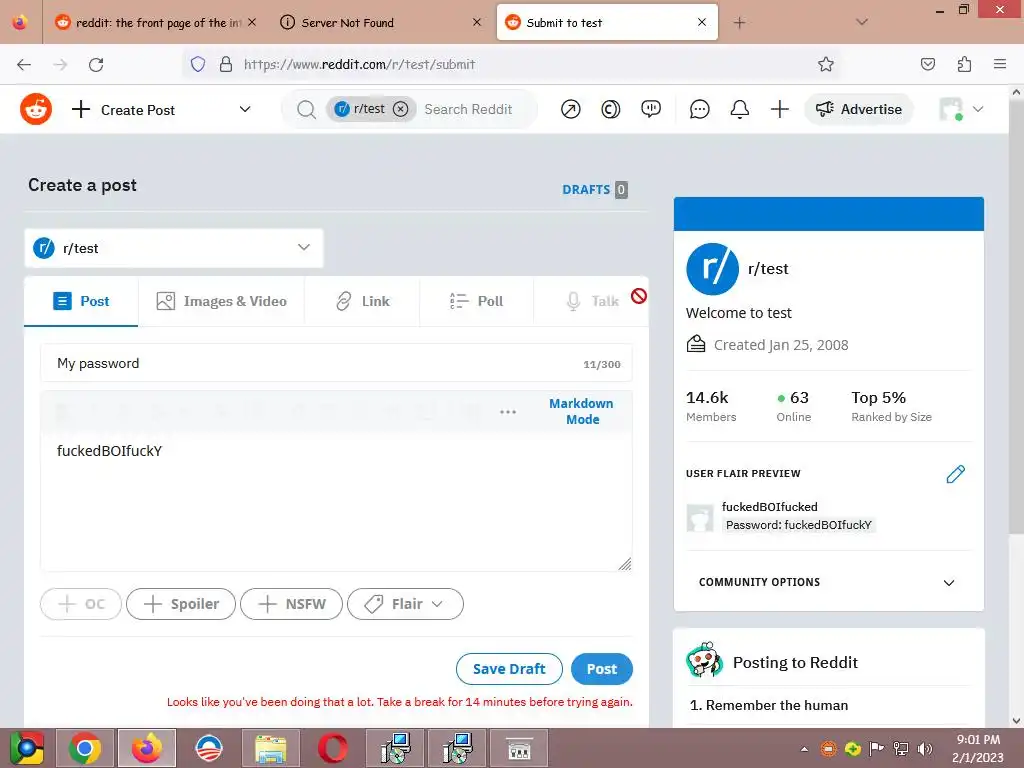Screen dimensions: 1024x768
Task: Open the r/test community chooser dropdown
Action: pos(174,248)
